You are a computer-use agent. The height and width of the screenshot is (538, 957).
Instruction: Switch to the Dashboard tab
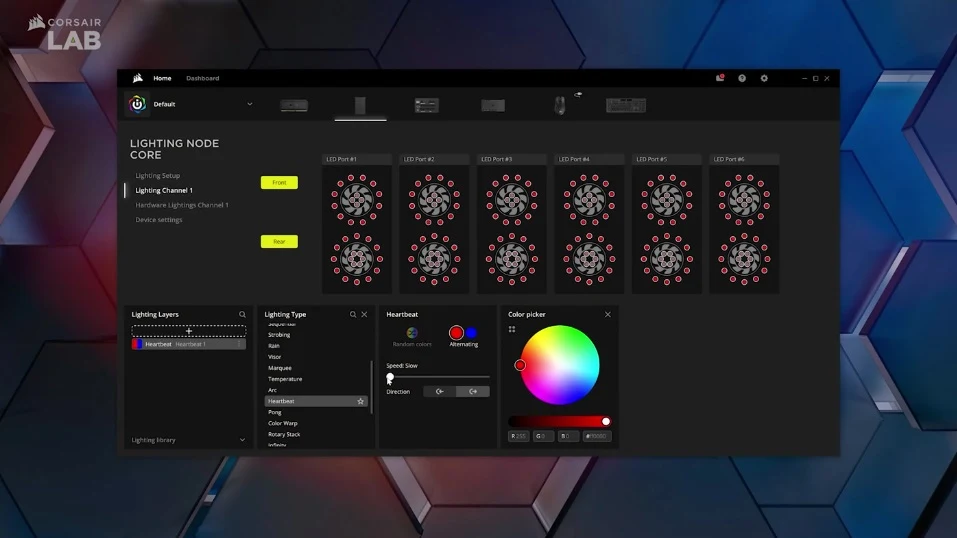point(203,78)
